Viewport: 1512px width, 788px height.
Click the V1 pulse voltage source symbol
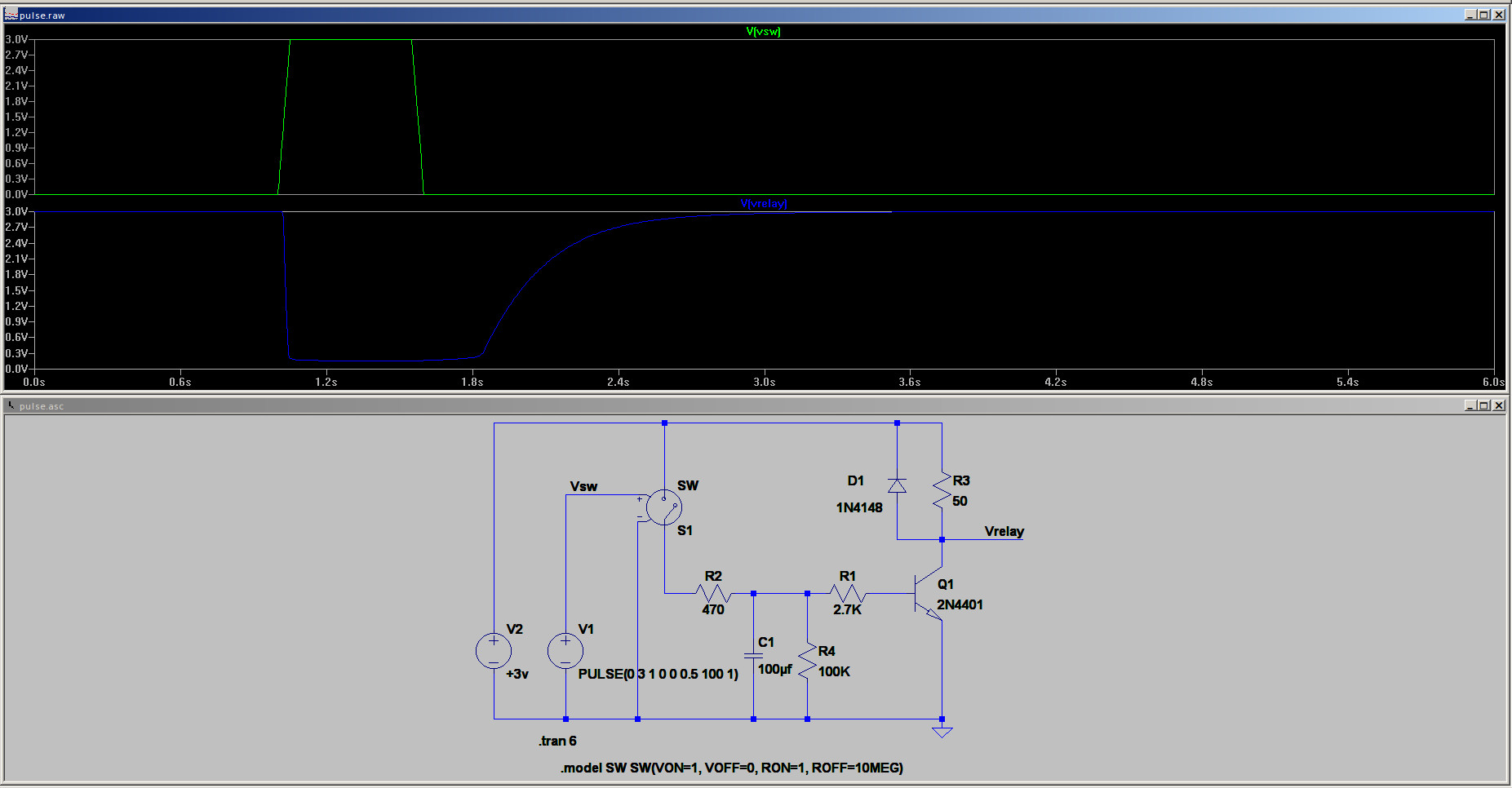[x=565, y=651]
